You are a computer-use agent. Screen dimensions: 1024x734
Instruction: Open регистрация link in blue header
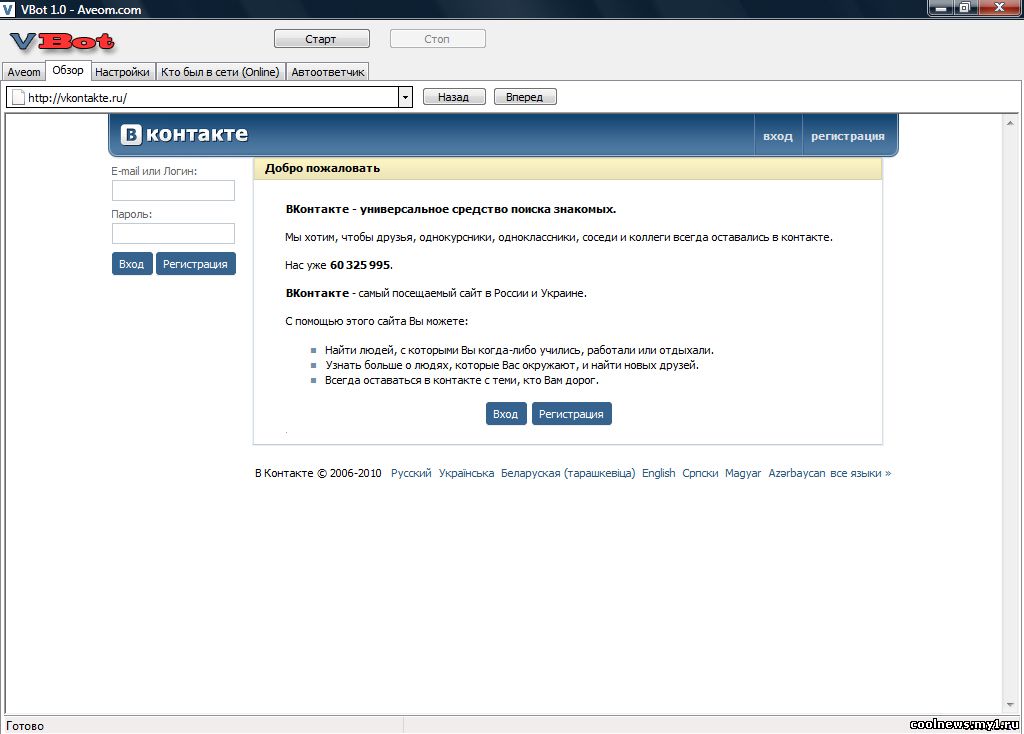[x=848, y=136]
